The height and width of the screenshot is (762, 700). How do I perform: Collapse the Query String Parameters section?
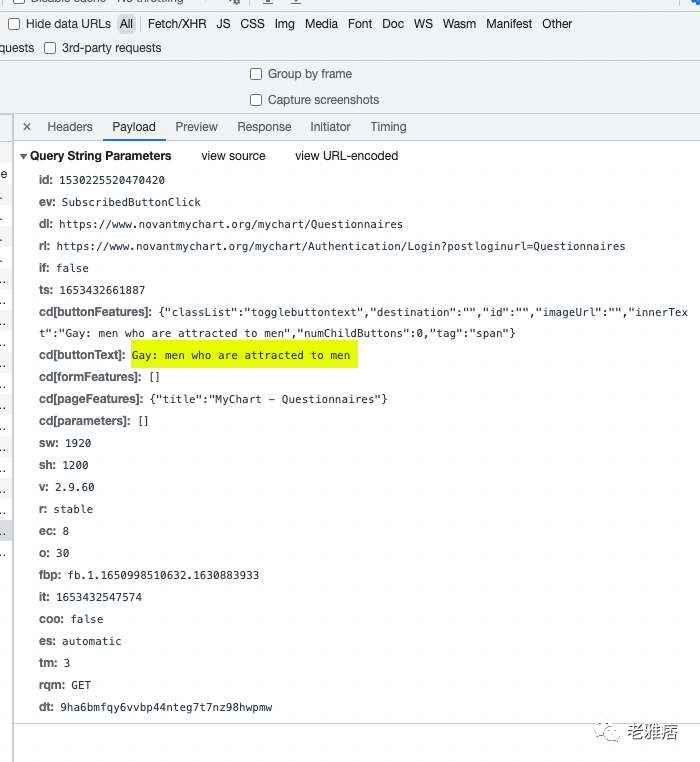[x=23, y=156]
